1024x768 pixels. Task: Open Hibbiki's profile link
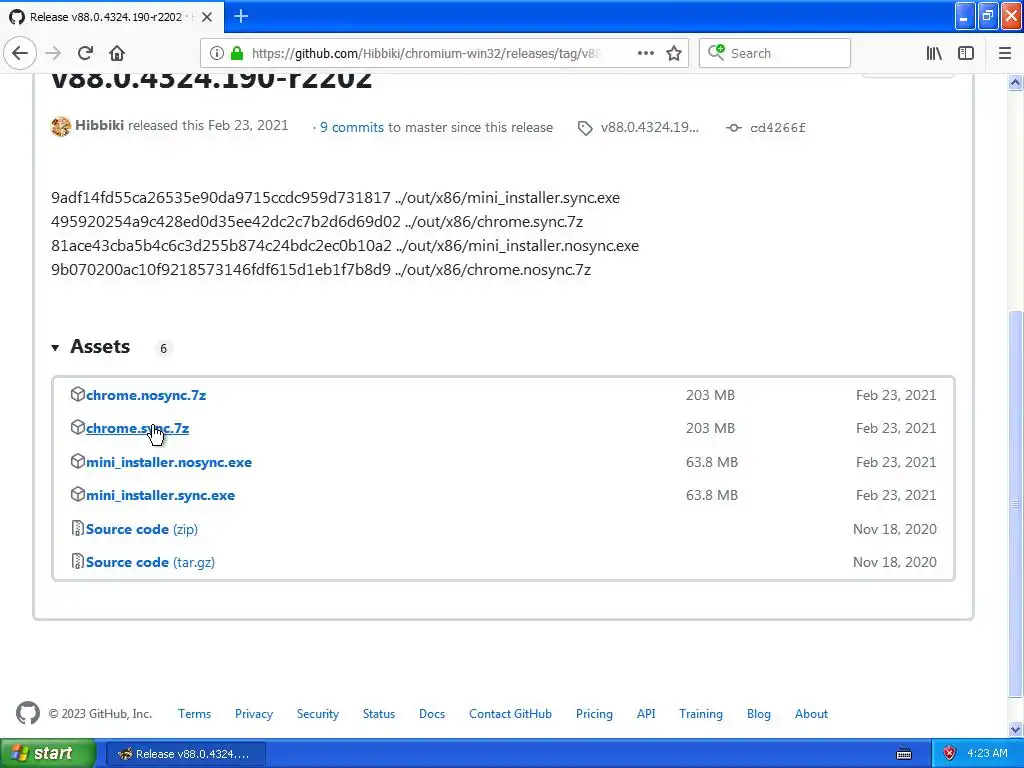click(x=99, y=125)
